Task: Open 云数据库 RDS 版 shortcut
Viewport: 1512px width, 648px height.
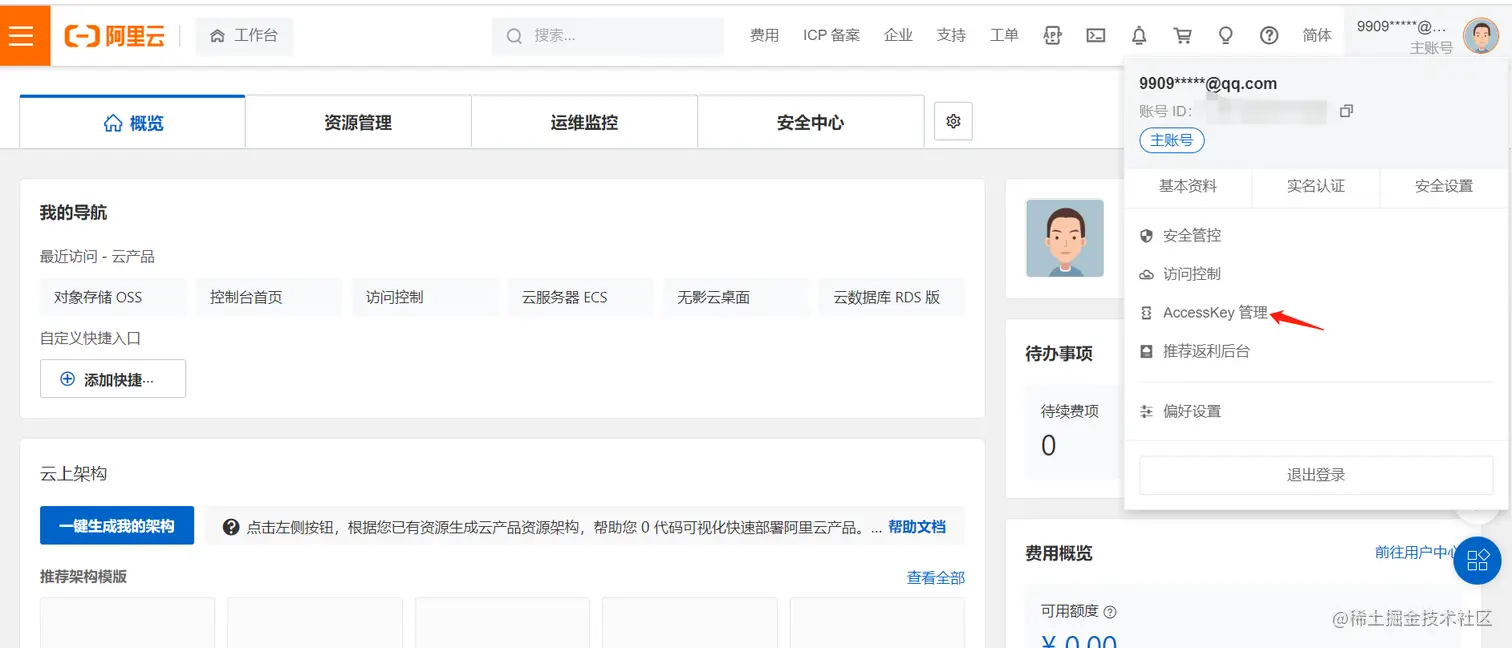Action: click(892, 297)
